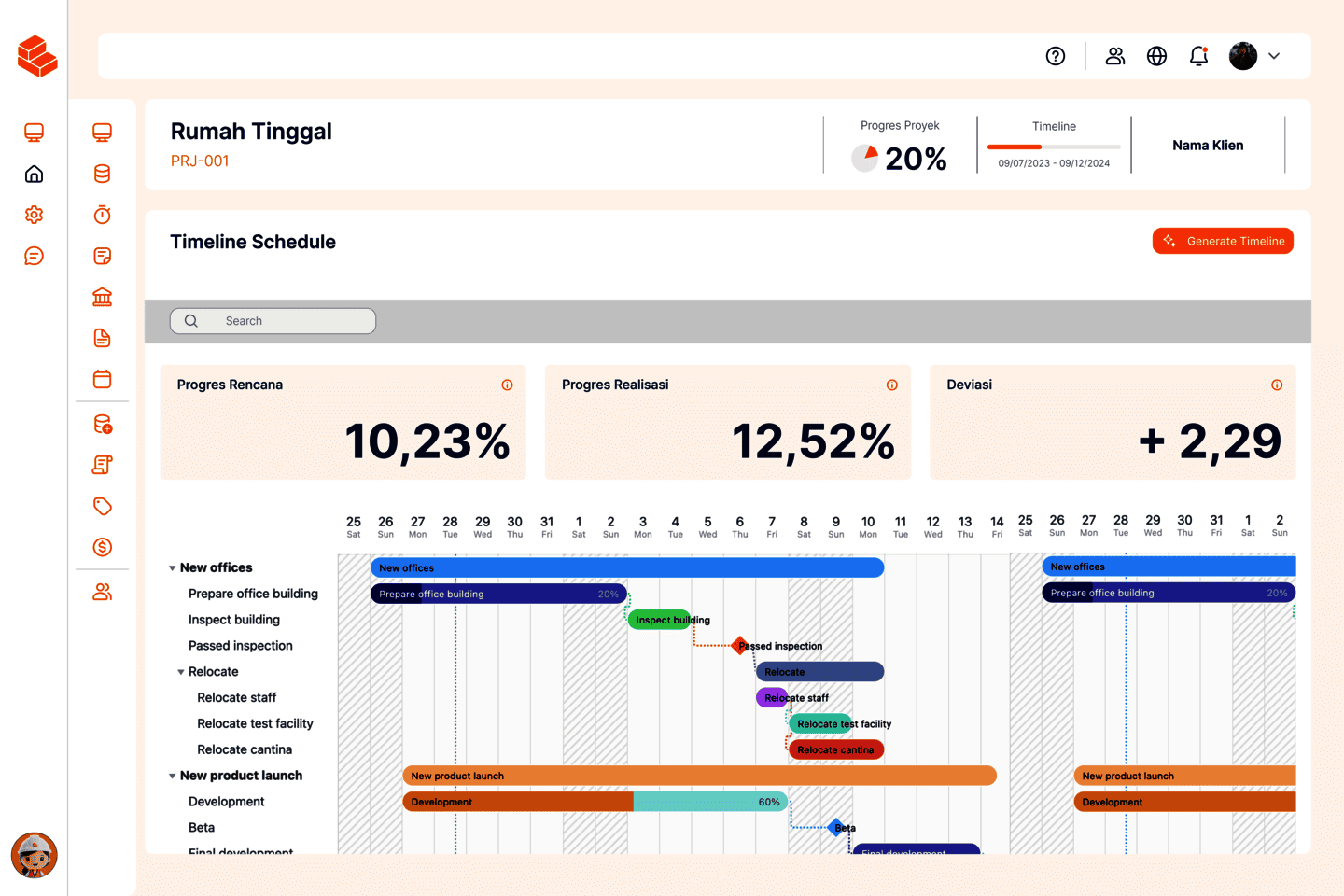
Task: Open the bank building icon
Action: (x=103, y=297)
